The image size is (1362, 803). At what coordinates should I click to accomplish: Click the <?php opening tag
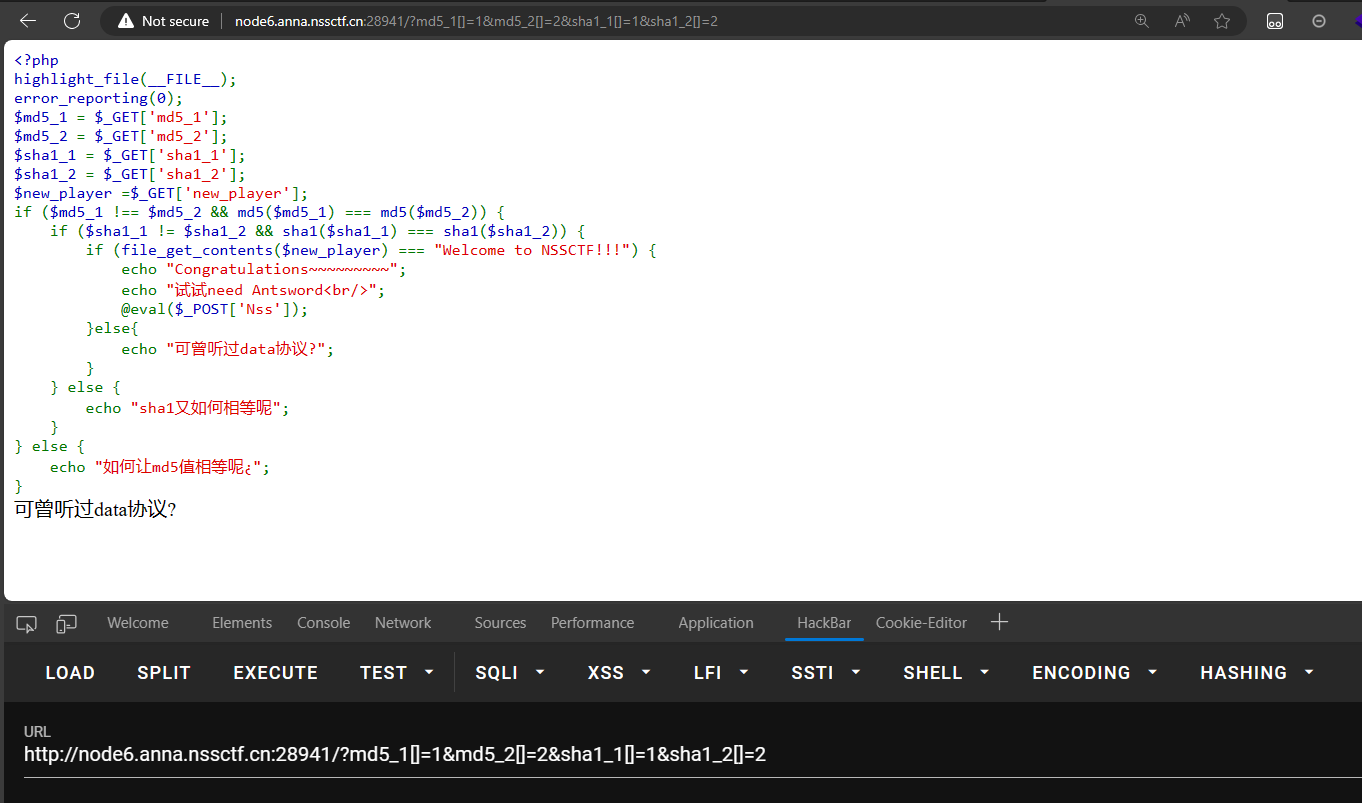[x=36, y=60]
